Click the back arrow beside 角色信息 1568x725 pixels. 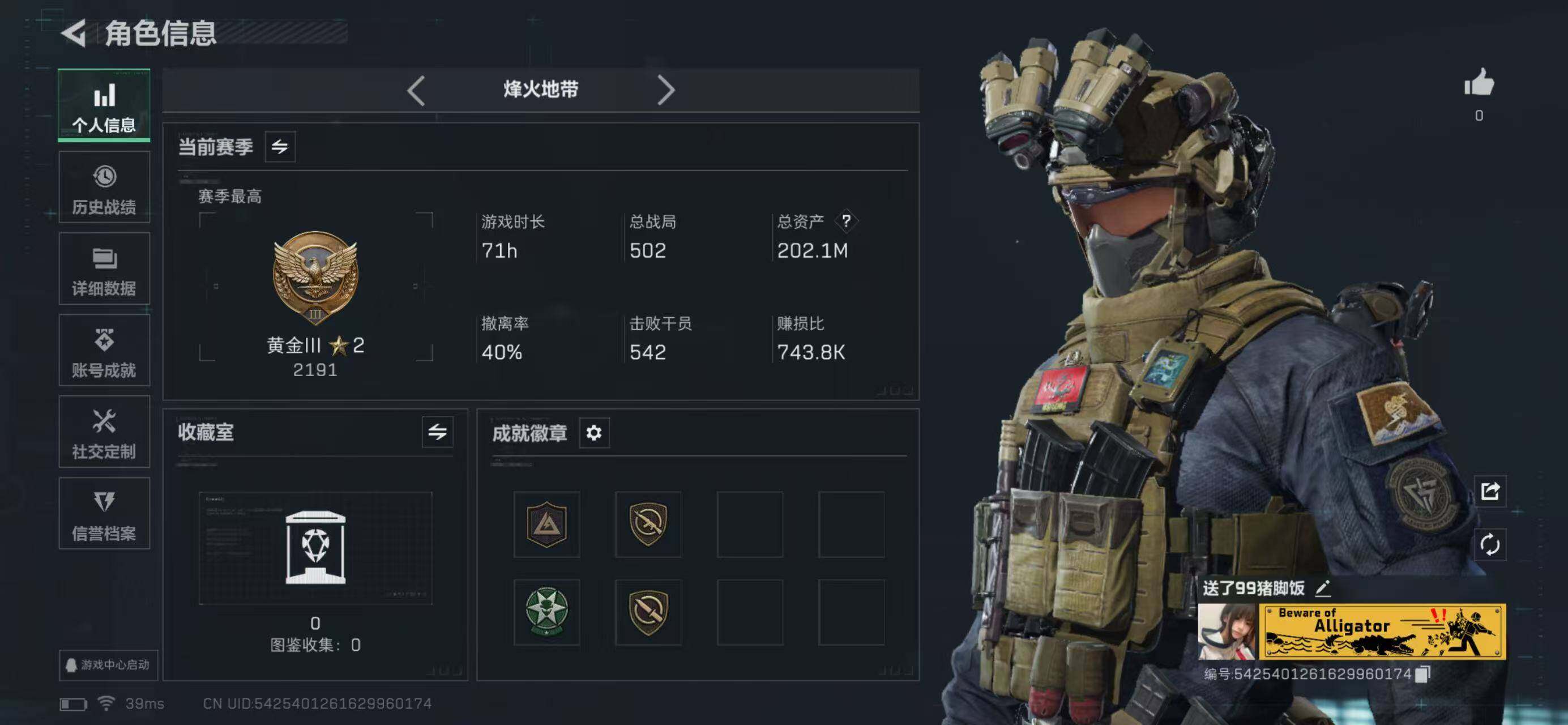pyautogui.click(x=74, y=33)
